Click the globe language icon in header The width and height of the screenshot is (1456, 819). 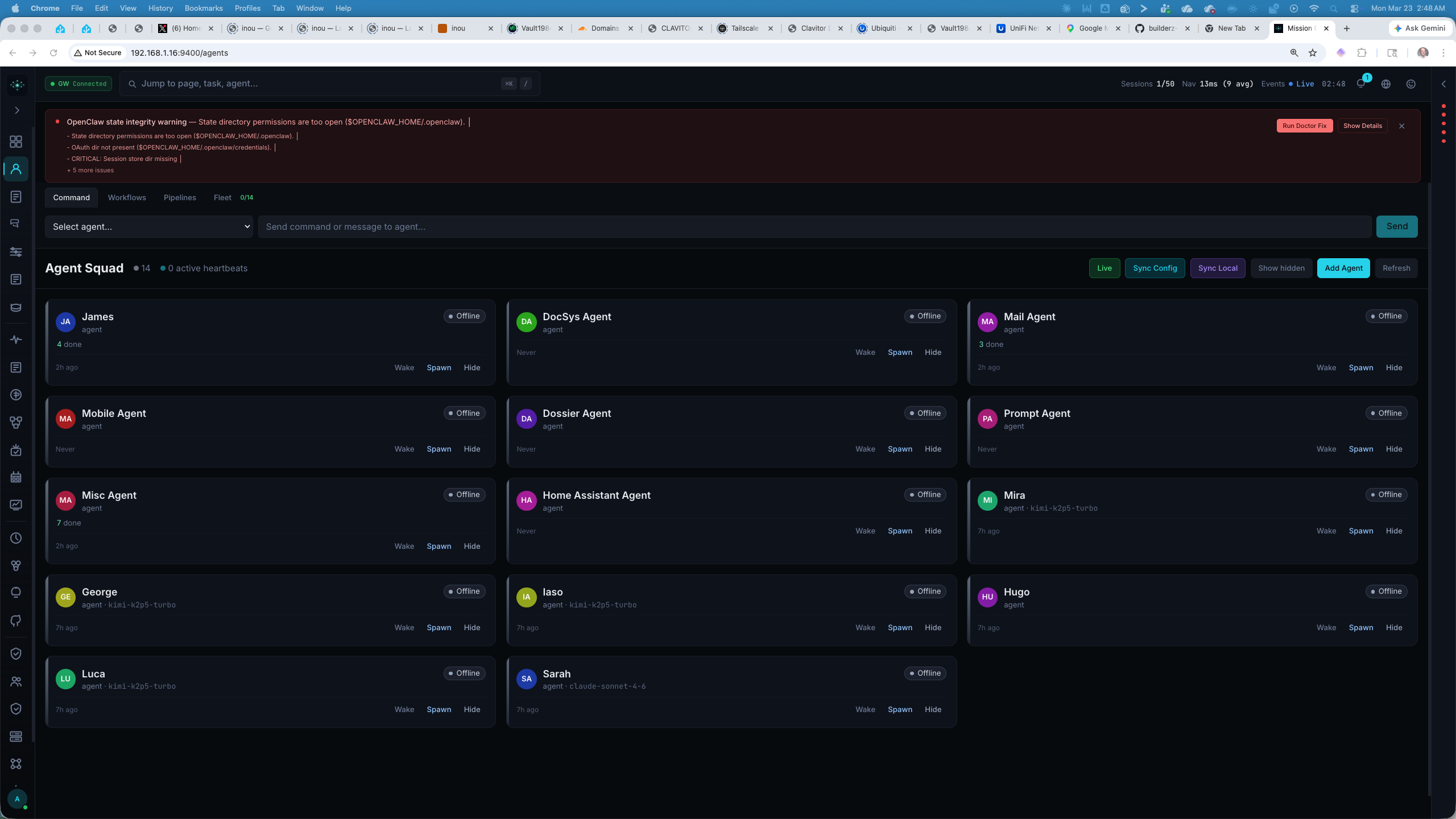coord(1386,84)
